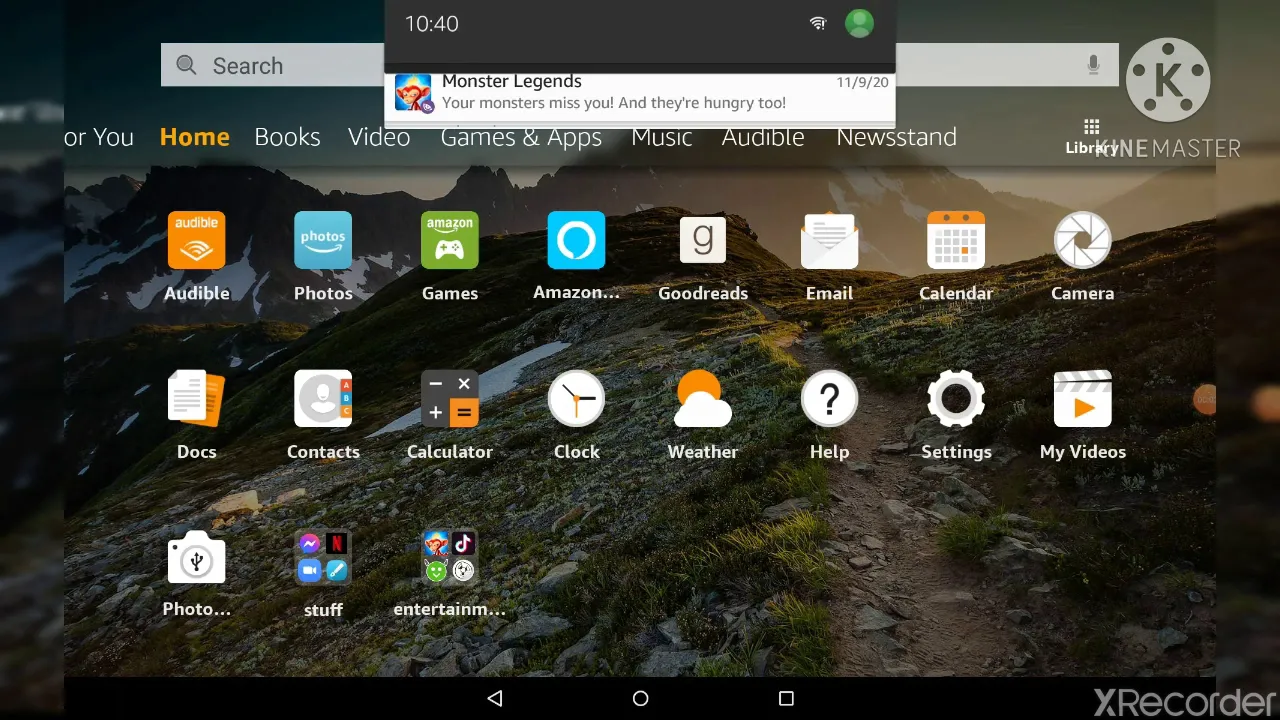The width and height of the screenshot is (1280, 720).
Task: Open the Clock app
Action: (x=576, y=398)
